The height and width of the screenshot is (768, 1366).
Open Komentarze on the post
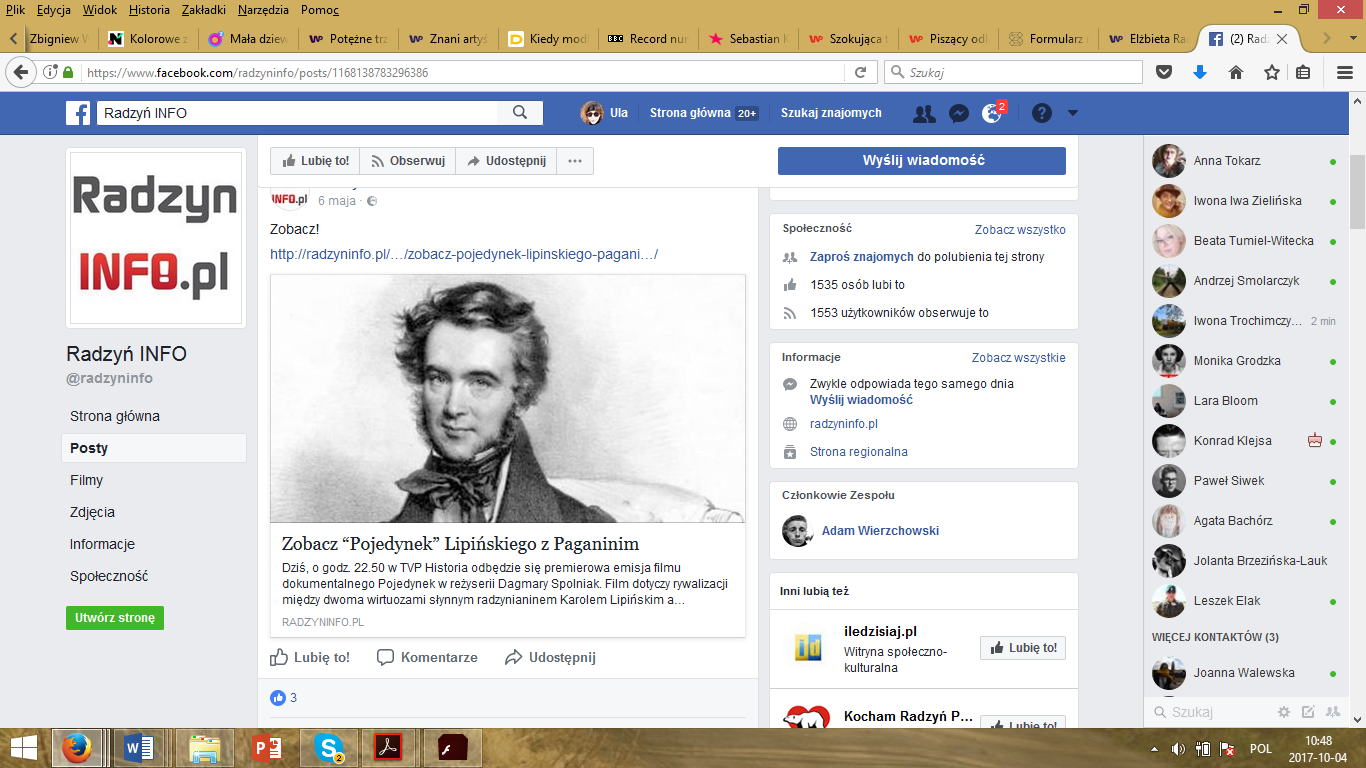427,657
